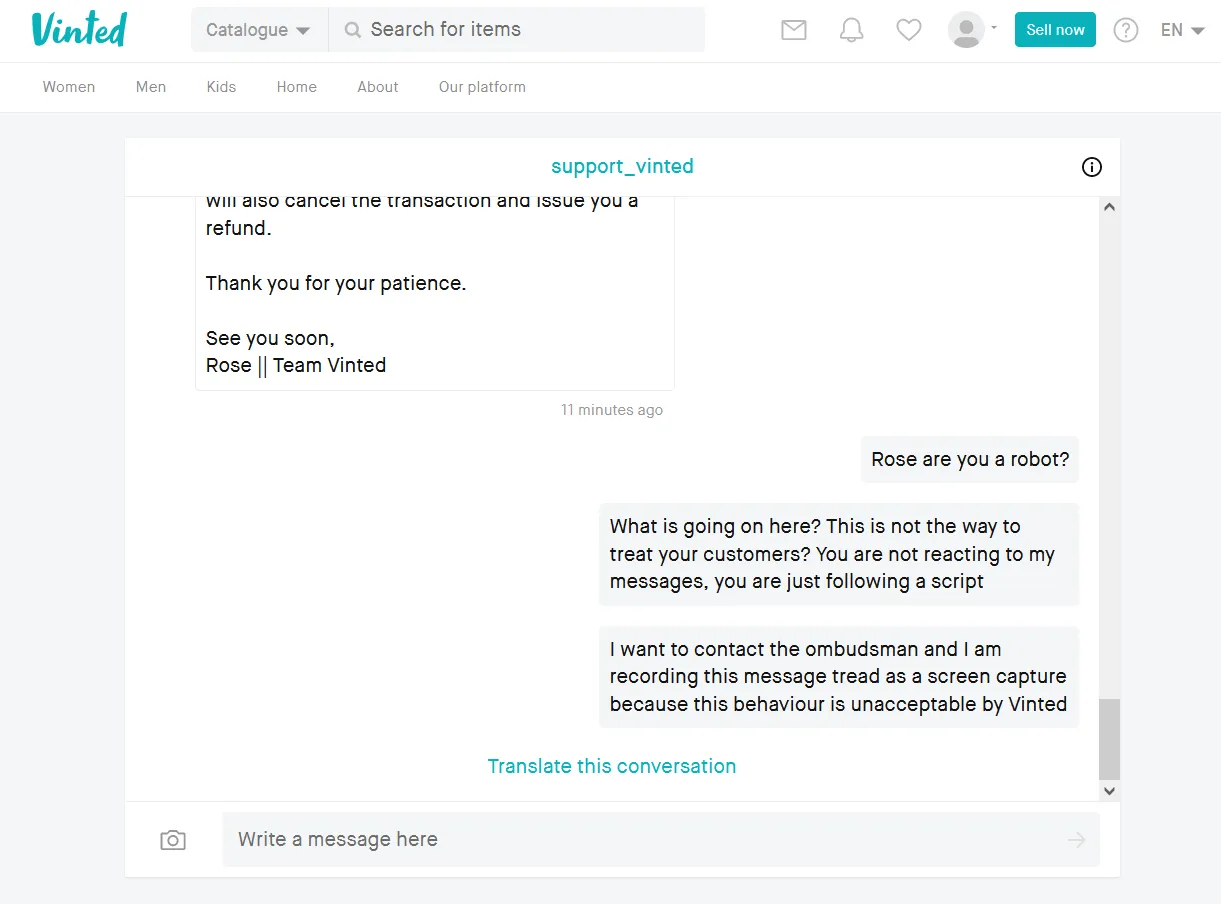Open the help question mark icon
1221x904 pixels.
click(1126, 30)
